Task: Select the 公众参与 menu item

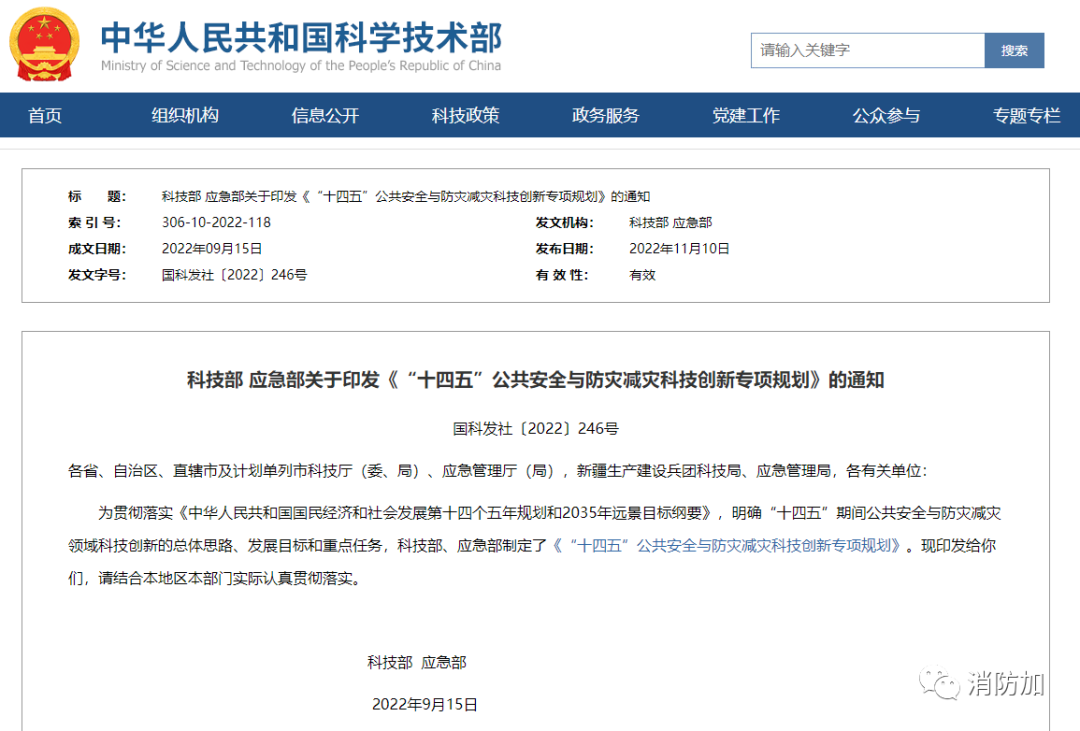Action: 885,115
